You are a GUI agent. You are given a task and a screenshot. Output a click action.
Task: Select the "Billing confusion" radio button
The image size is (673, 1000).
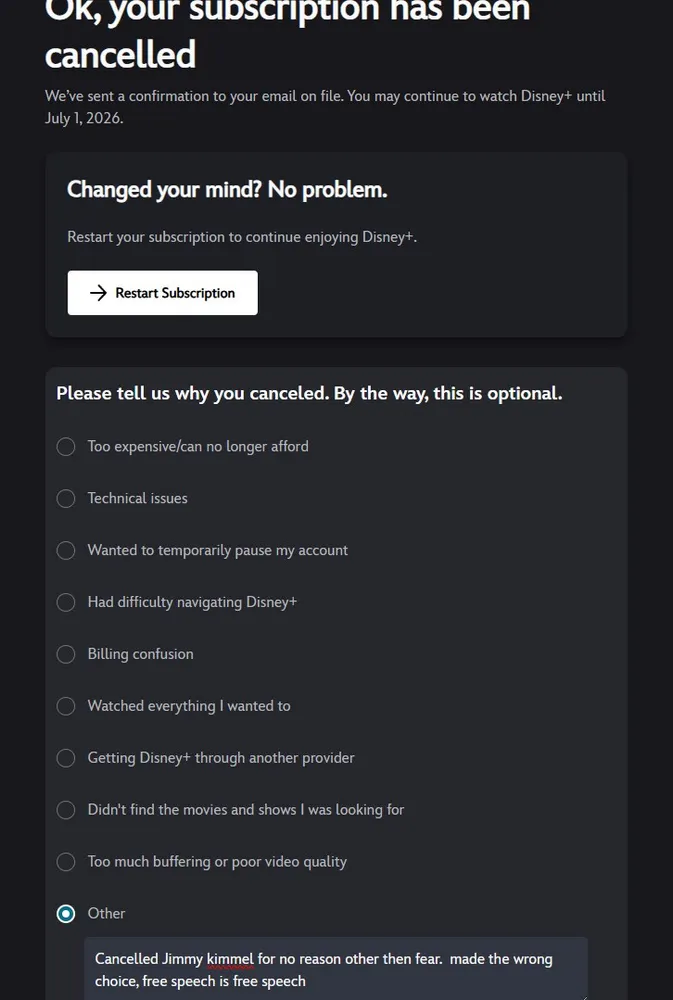pos(66,654)
